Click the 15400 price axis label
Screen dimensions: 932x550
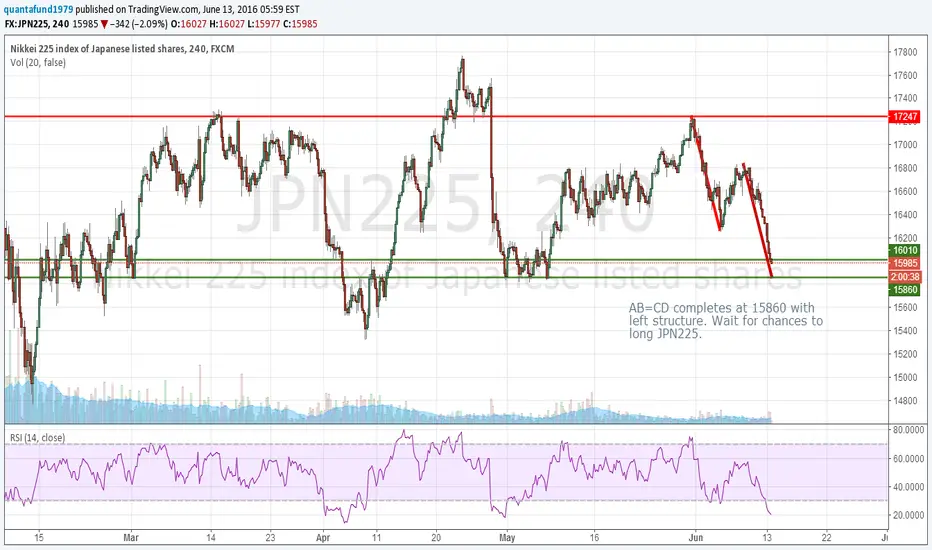(x=905, y=331)
